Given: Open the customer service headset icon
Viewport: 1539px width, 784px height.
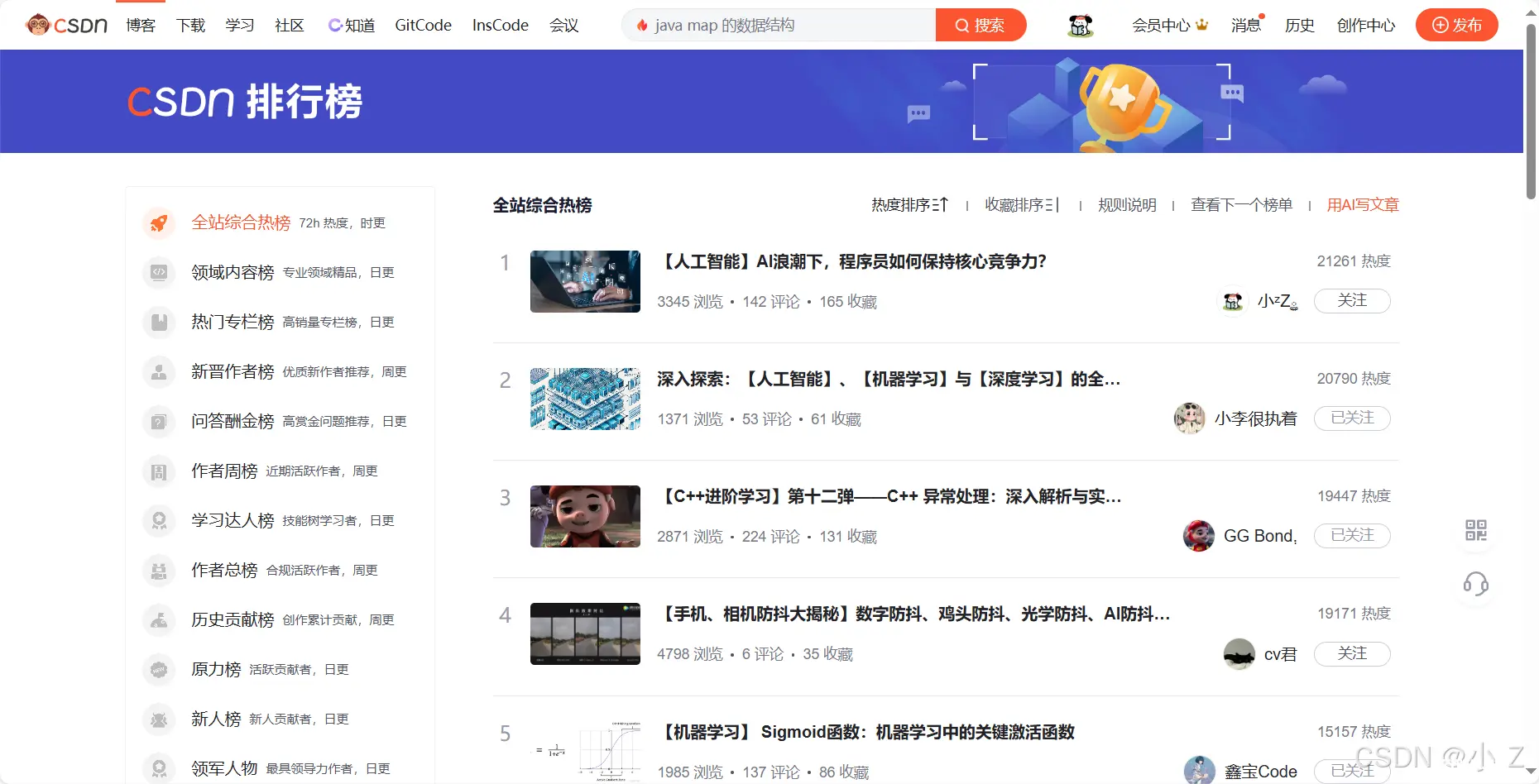Looking at the screenshot, I should 1476,584.
